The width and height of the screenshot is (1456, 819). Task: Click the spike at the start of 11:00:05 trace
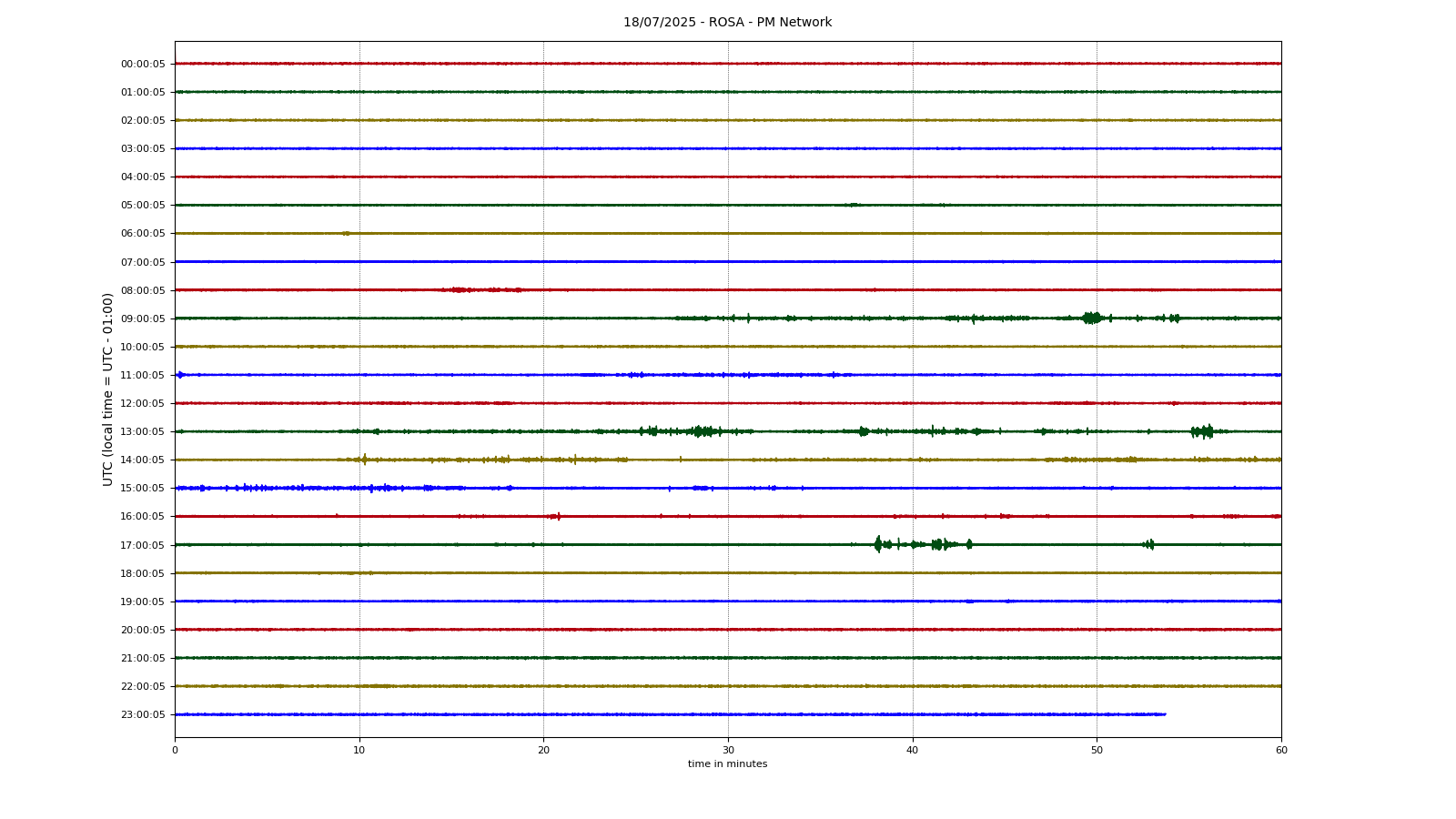coord(180,375)
